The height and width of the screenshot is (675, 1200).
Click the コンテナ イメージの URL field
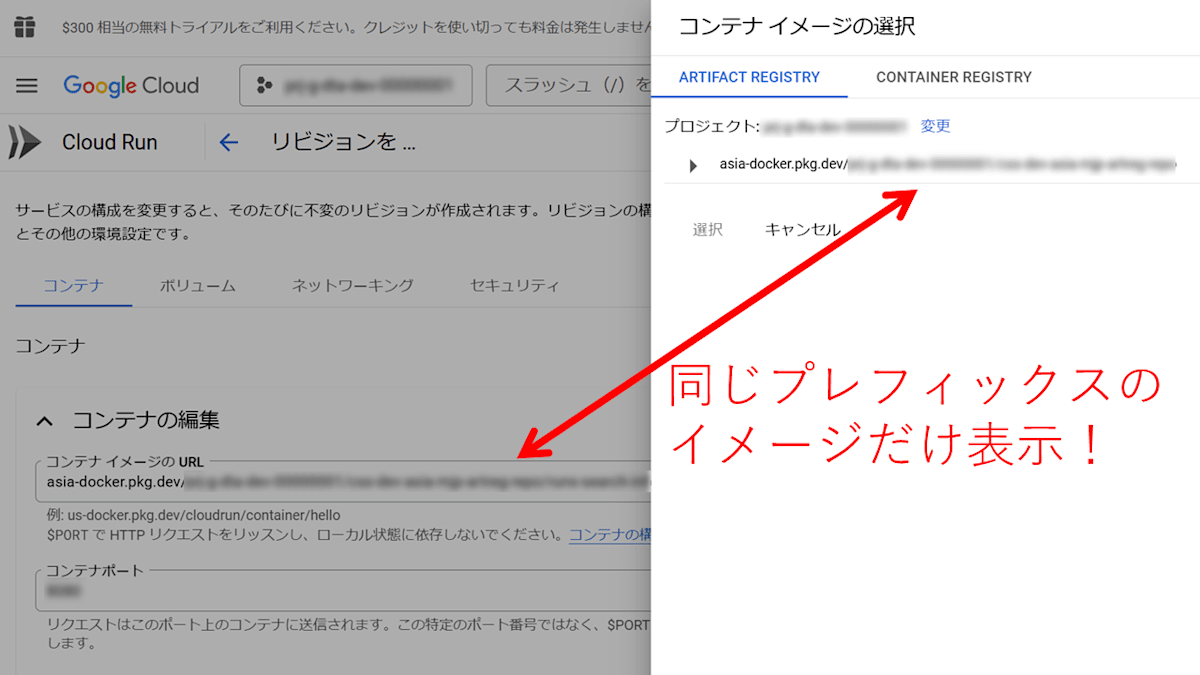(x=343, y=482)
